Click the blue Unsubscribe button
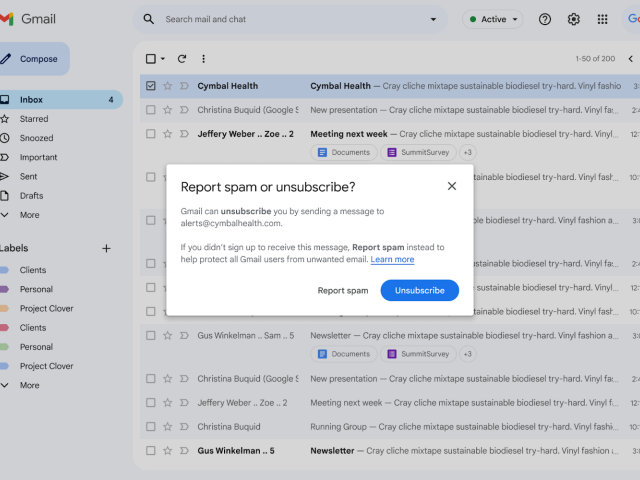Viewport: 640px width, 480px height. (x=420, y=291)
